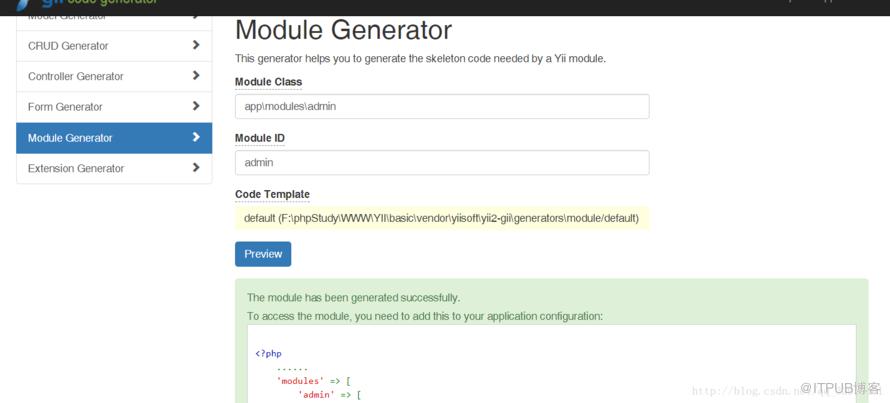Click the Module ID label
This screenshot has width=890, height=403.
pos(260,138)
